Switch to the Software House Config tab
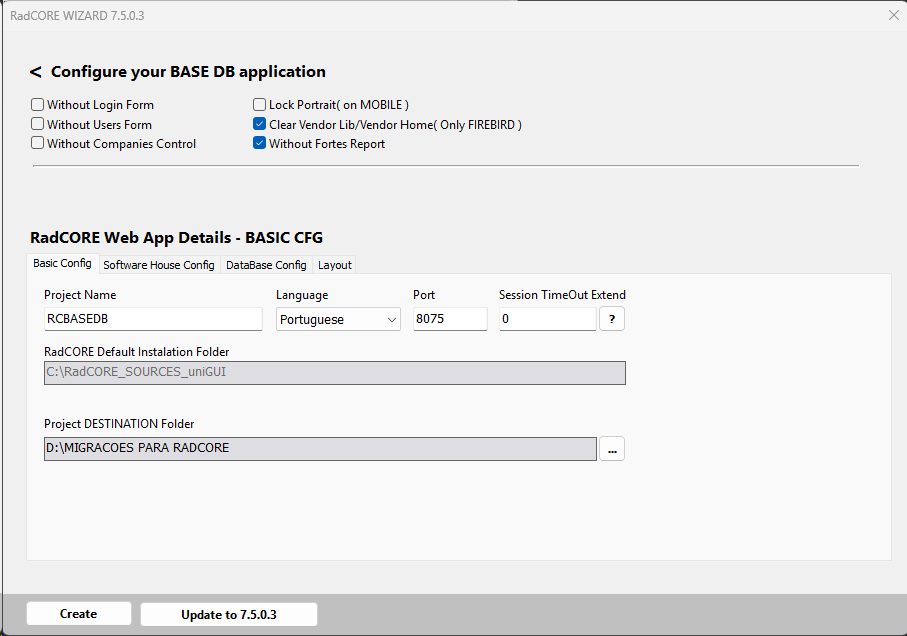 pyautogui.click(x=158, y=265)
